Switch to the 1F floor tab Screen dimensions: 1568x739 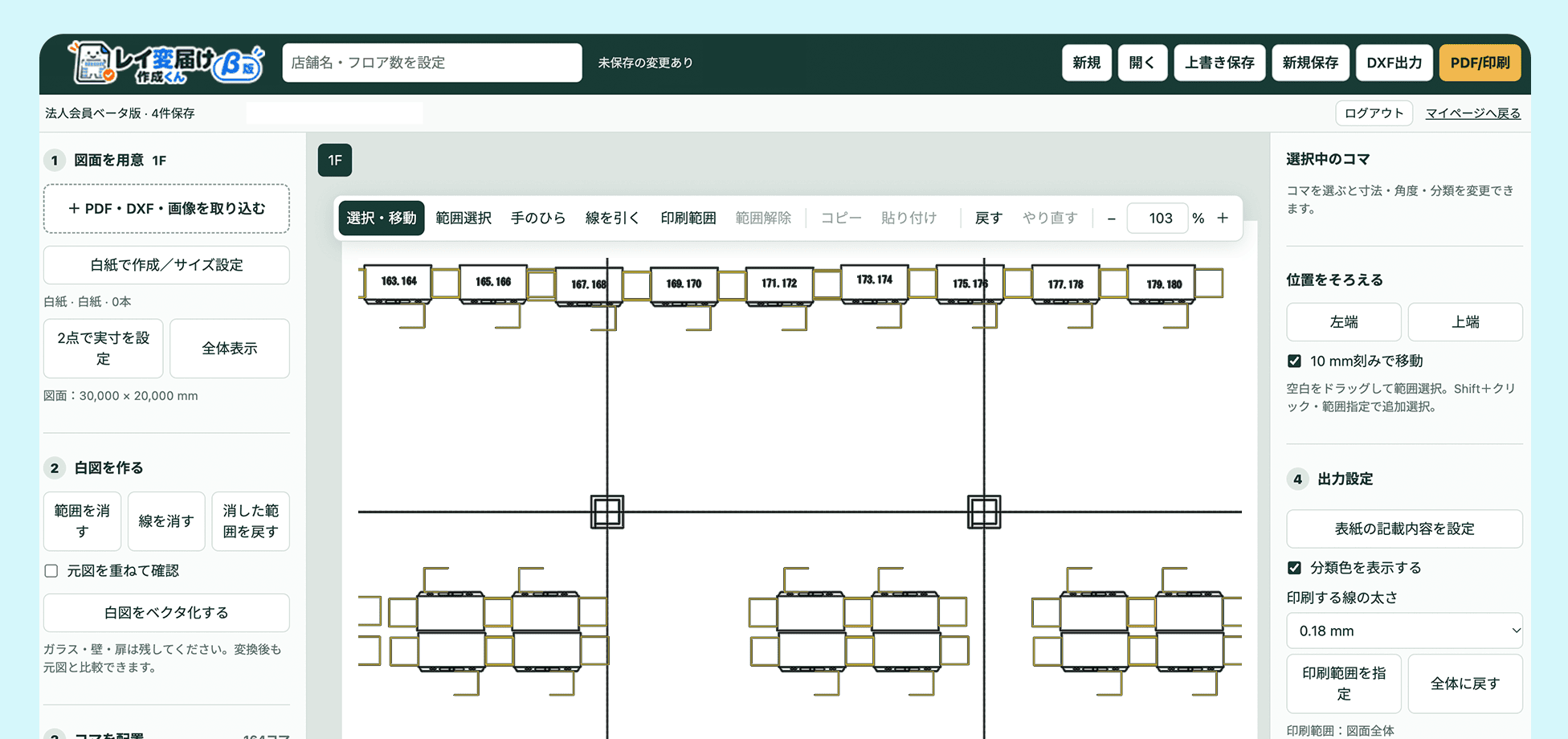335,161
